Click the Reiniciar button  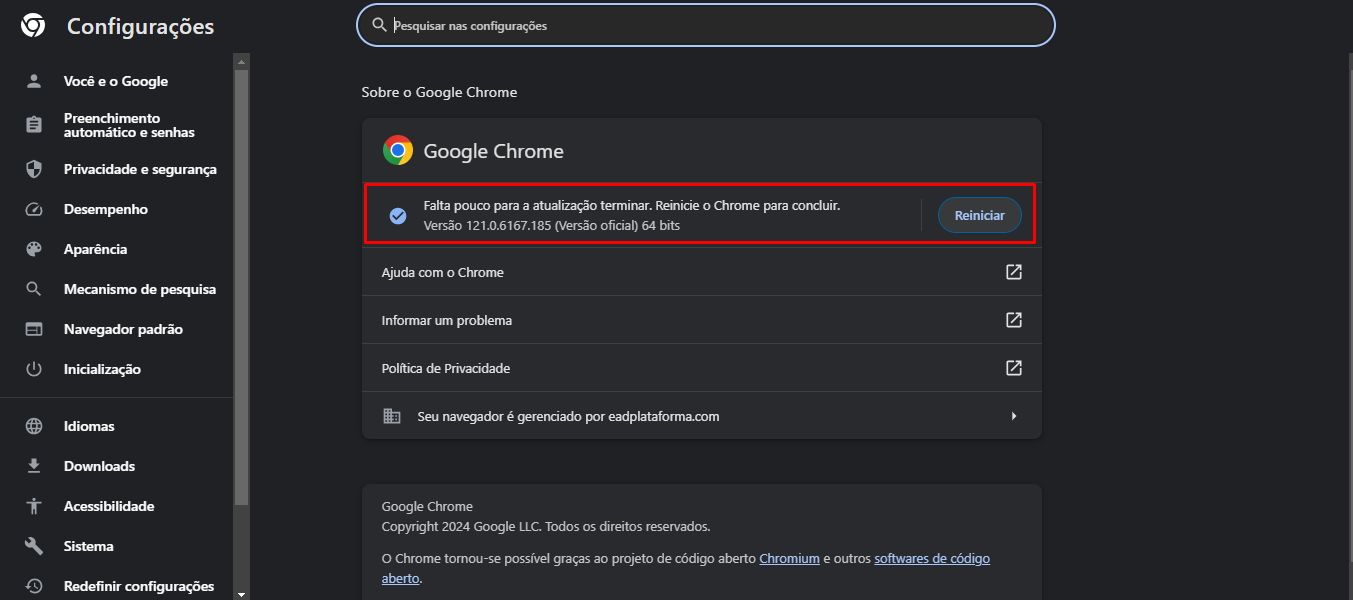point(979,215)
